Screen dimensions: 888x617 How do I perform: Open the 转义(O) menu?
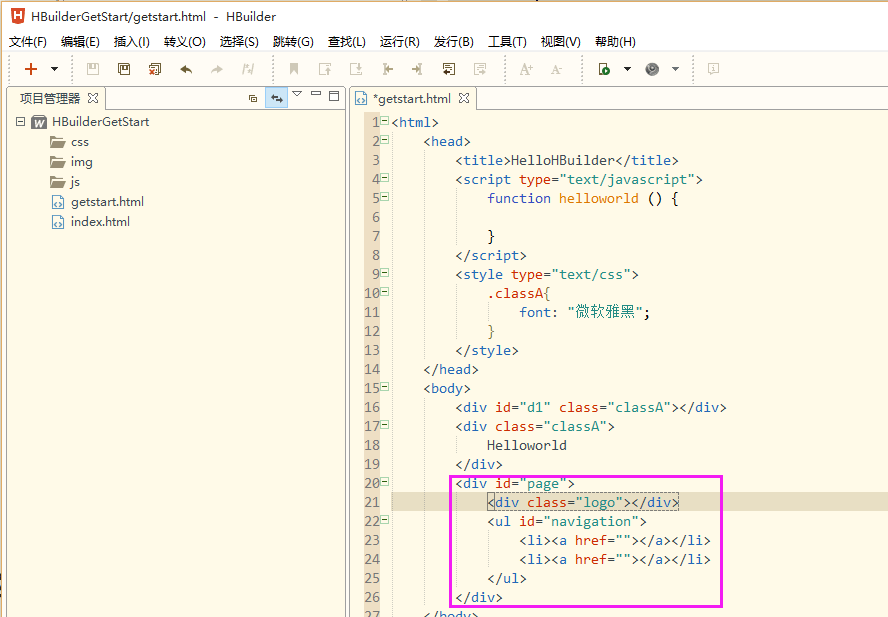pyautogui.click(x=185, y=42)
